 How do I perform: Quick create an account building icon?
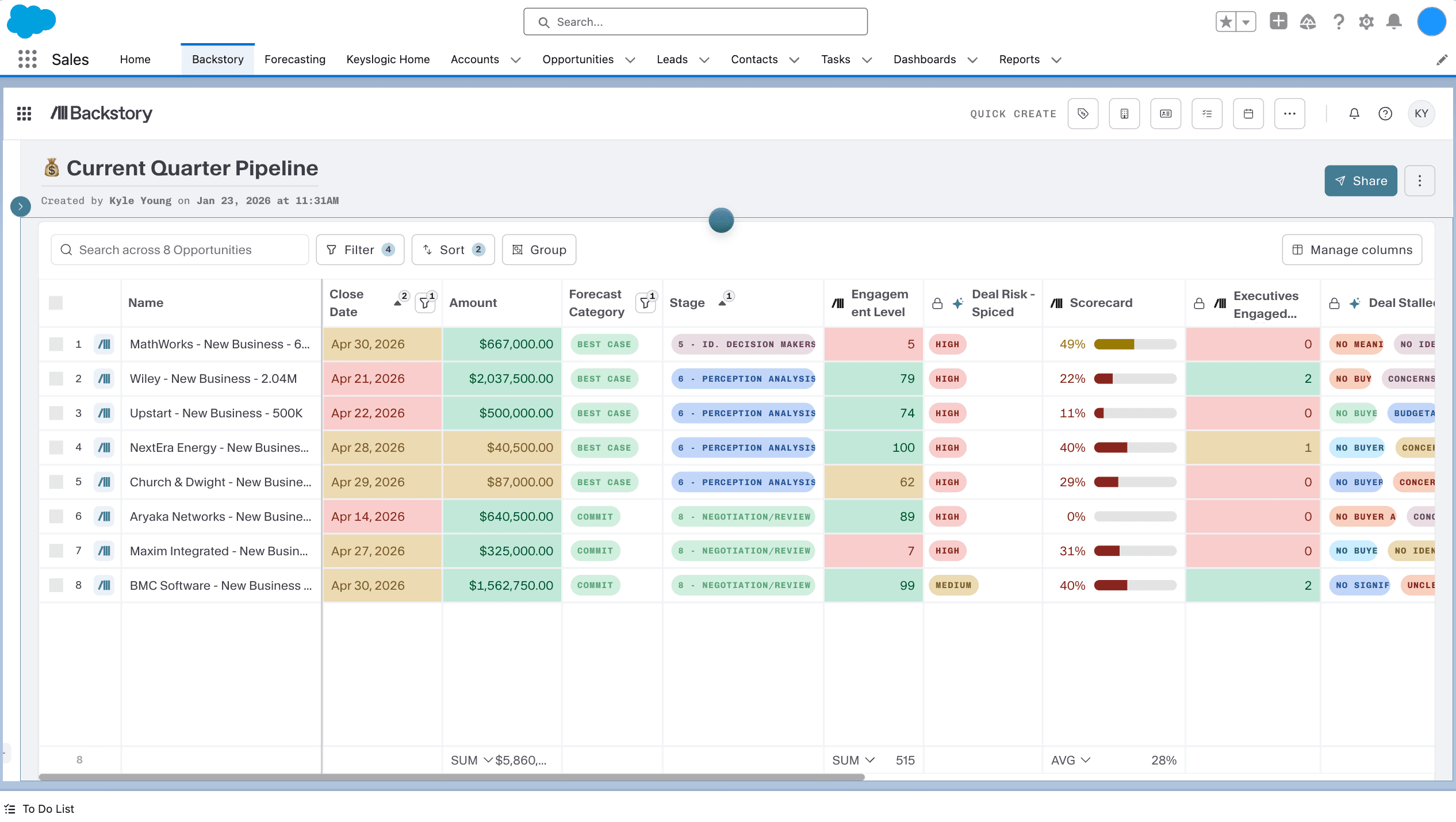pos(1124,113)
